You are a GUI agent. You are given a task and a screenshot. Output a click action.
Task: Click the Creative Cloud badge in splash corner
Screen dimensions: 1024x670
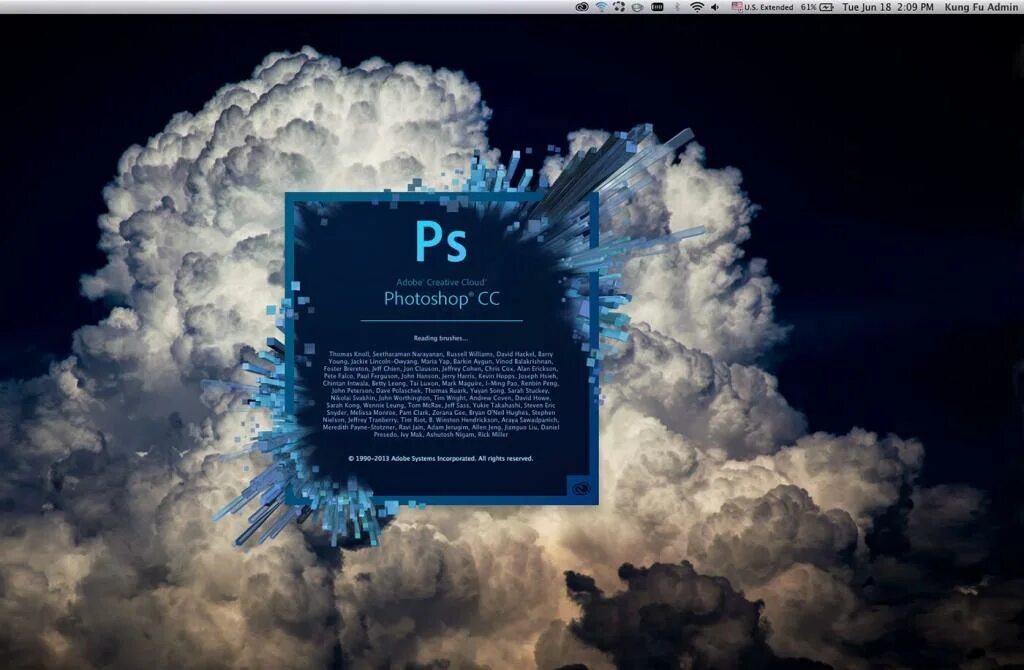click(581, 488)
